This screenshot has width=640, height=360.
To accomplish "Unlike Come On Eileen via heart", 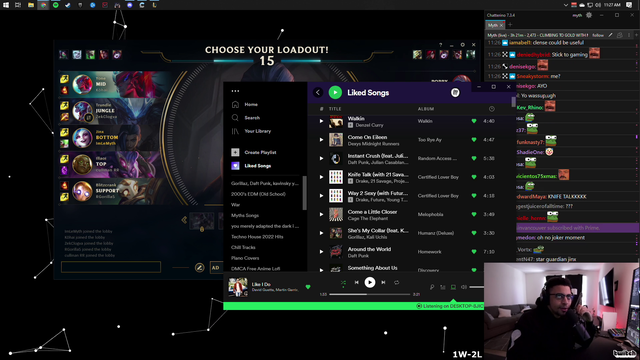I will [x=474, y=140].
